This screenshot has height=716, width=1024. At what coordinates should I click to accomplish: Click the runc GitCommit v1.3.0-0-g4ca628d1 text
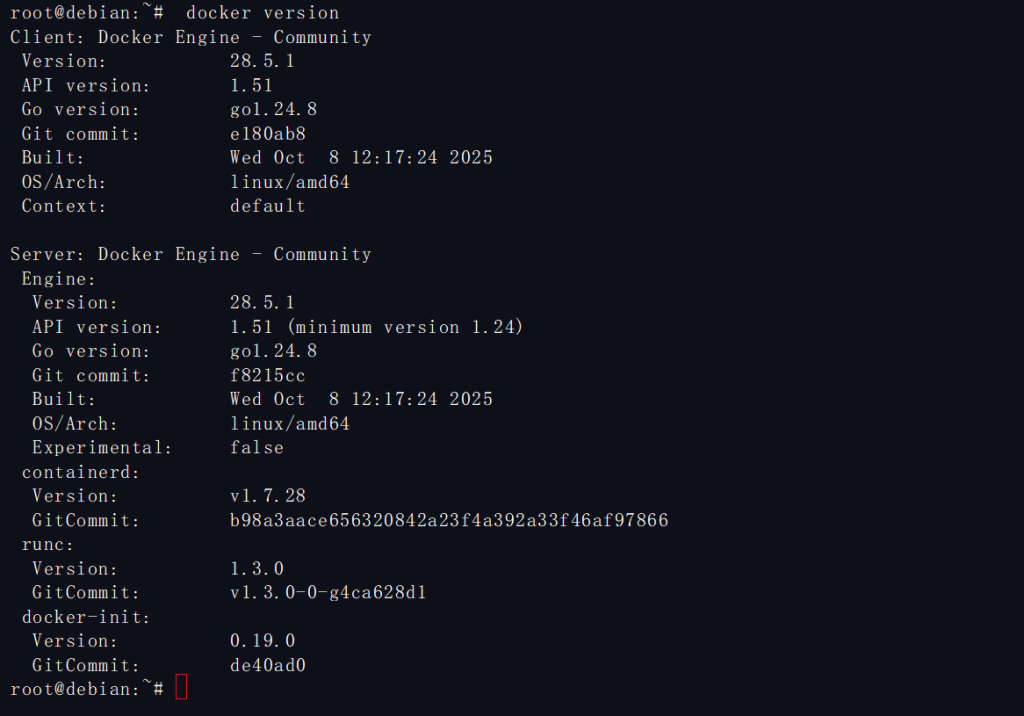pyautogui.click(x=328, y=592)
